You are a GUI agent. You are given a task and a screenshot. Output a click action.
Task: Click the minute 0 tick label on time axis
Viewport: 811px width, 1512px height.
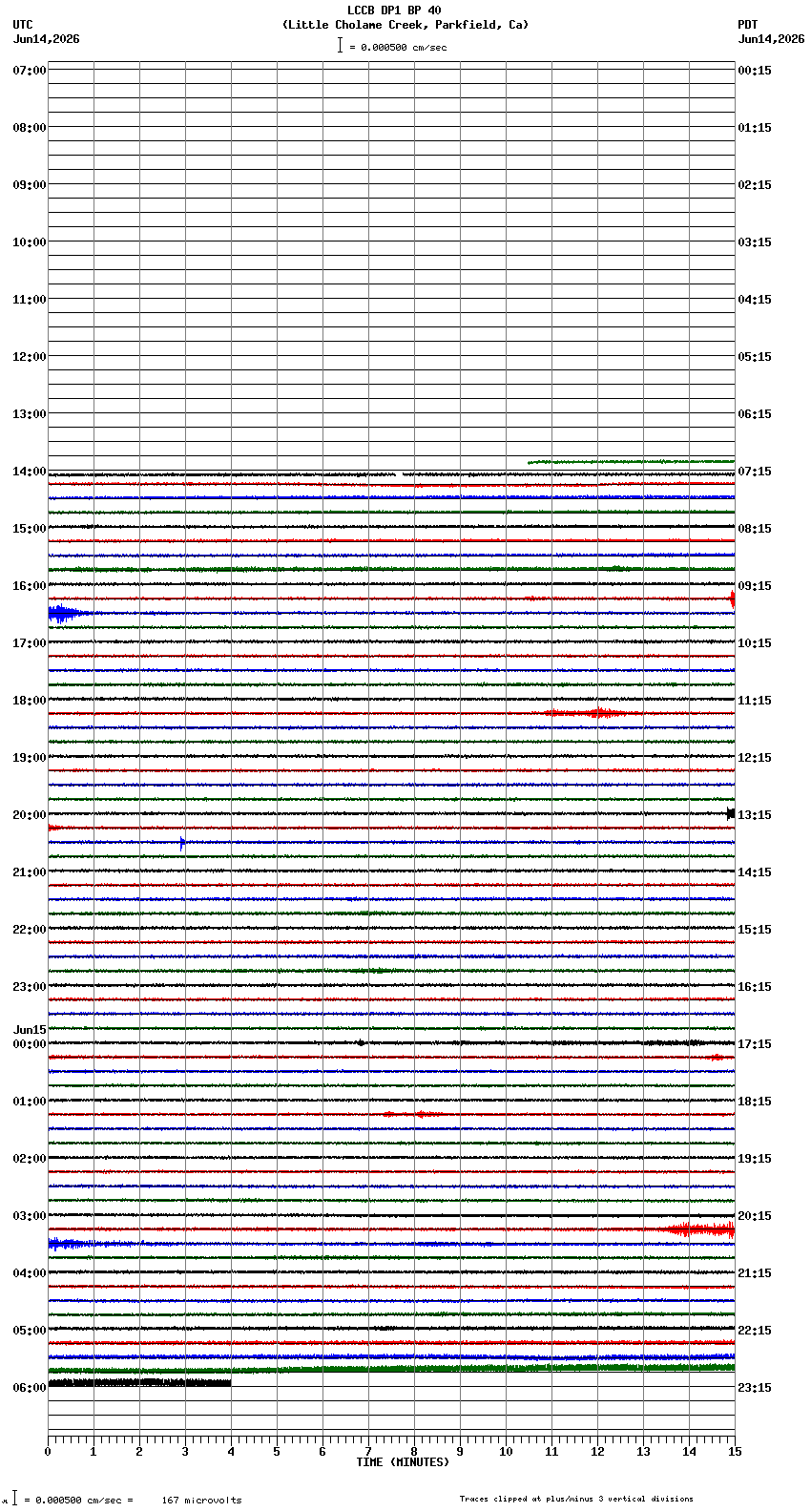point(48,1452)
